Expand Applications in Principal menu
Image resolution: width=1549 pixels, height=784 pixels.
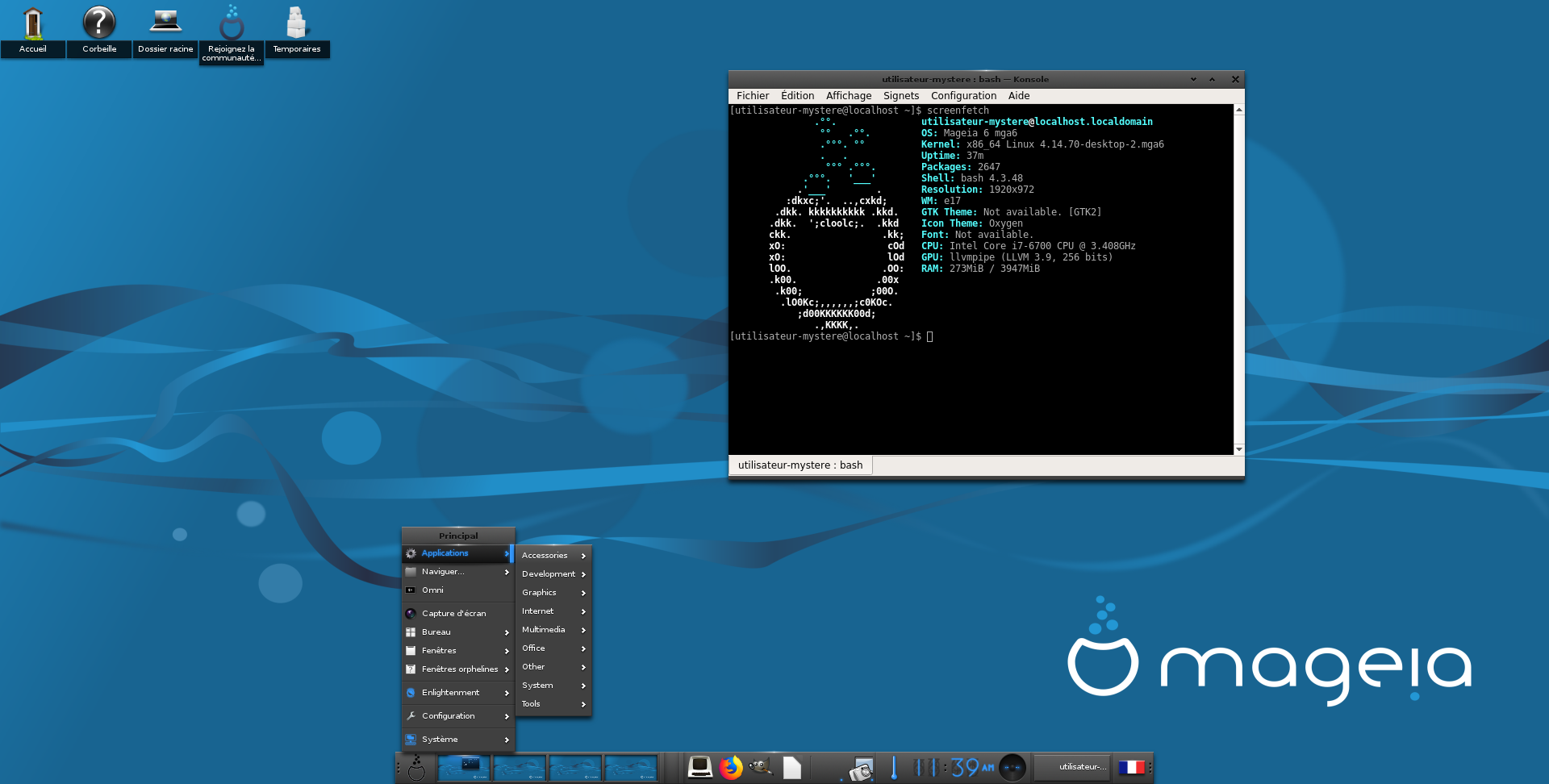[x=457, y=553]
